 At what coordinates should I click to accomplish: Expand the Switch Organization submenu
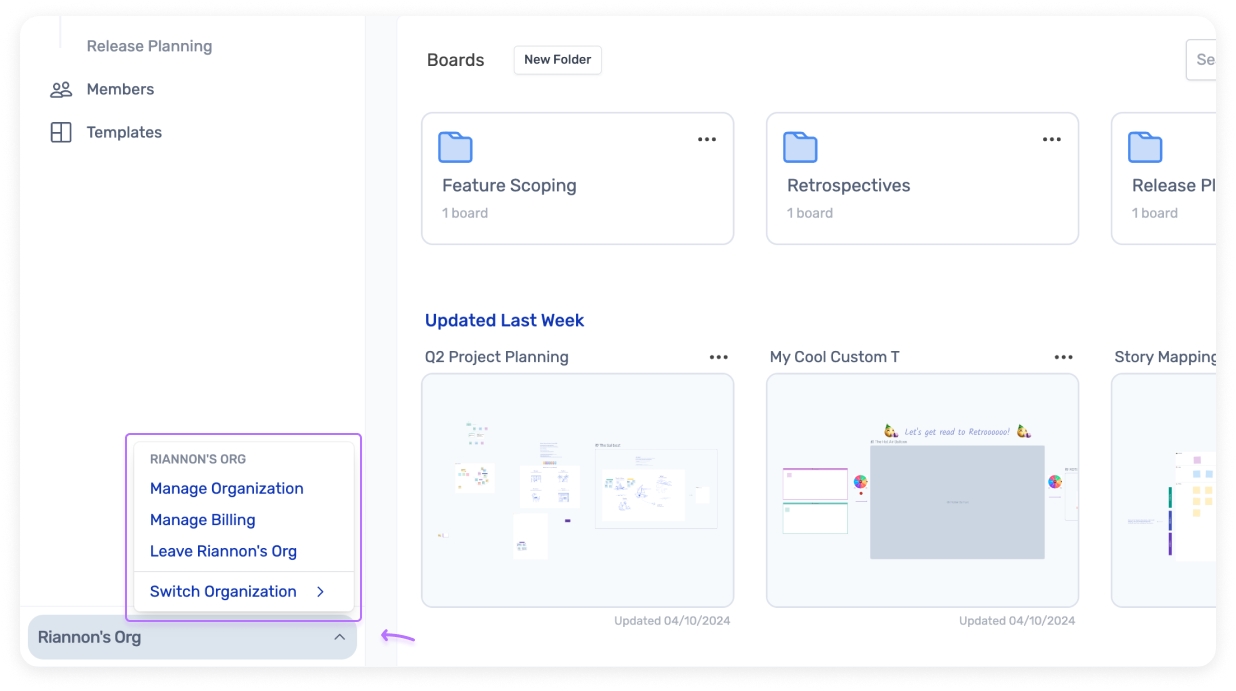coord(320,592)
